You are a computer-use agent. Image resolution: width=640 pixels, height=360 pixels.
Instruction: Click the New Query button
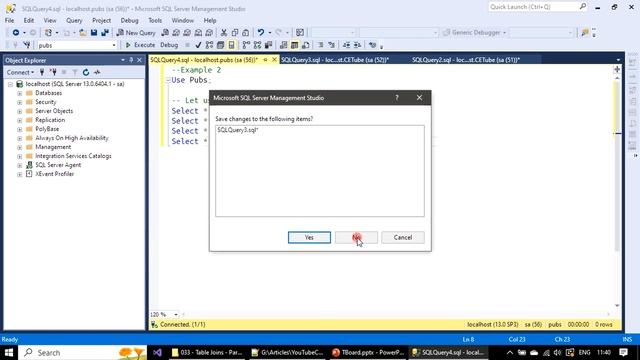click(x=136, y=33)
